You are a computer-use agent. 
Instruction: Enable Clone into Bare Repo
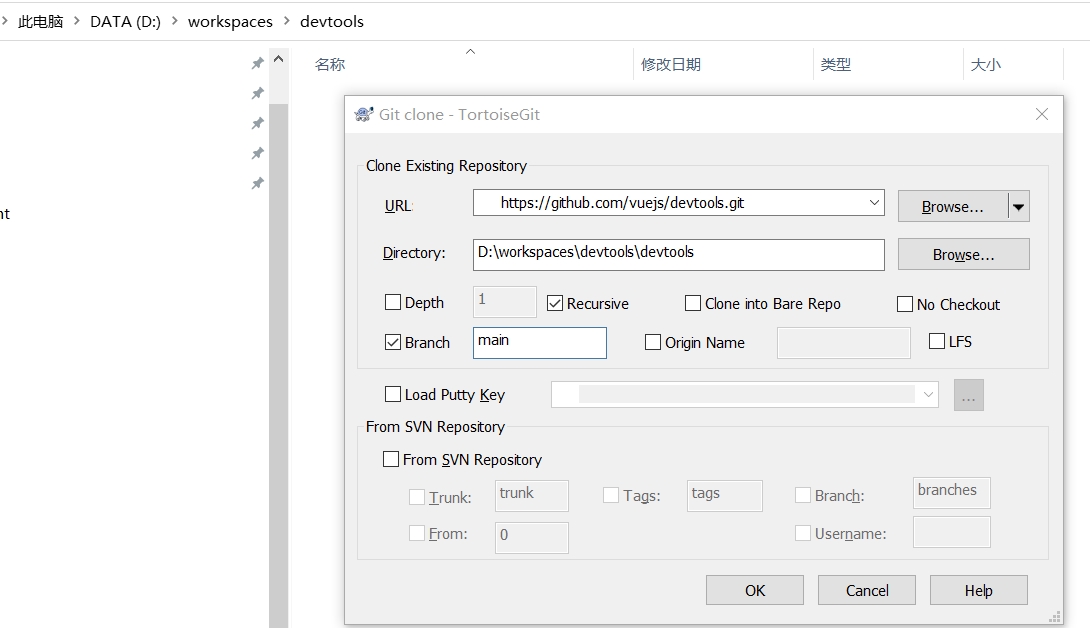point(693,303)
